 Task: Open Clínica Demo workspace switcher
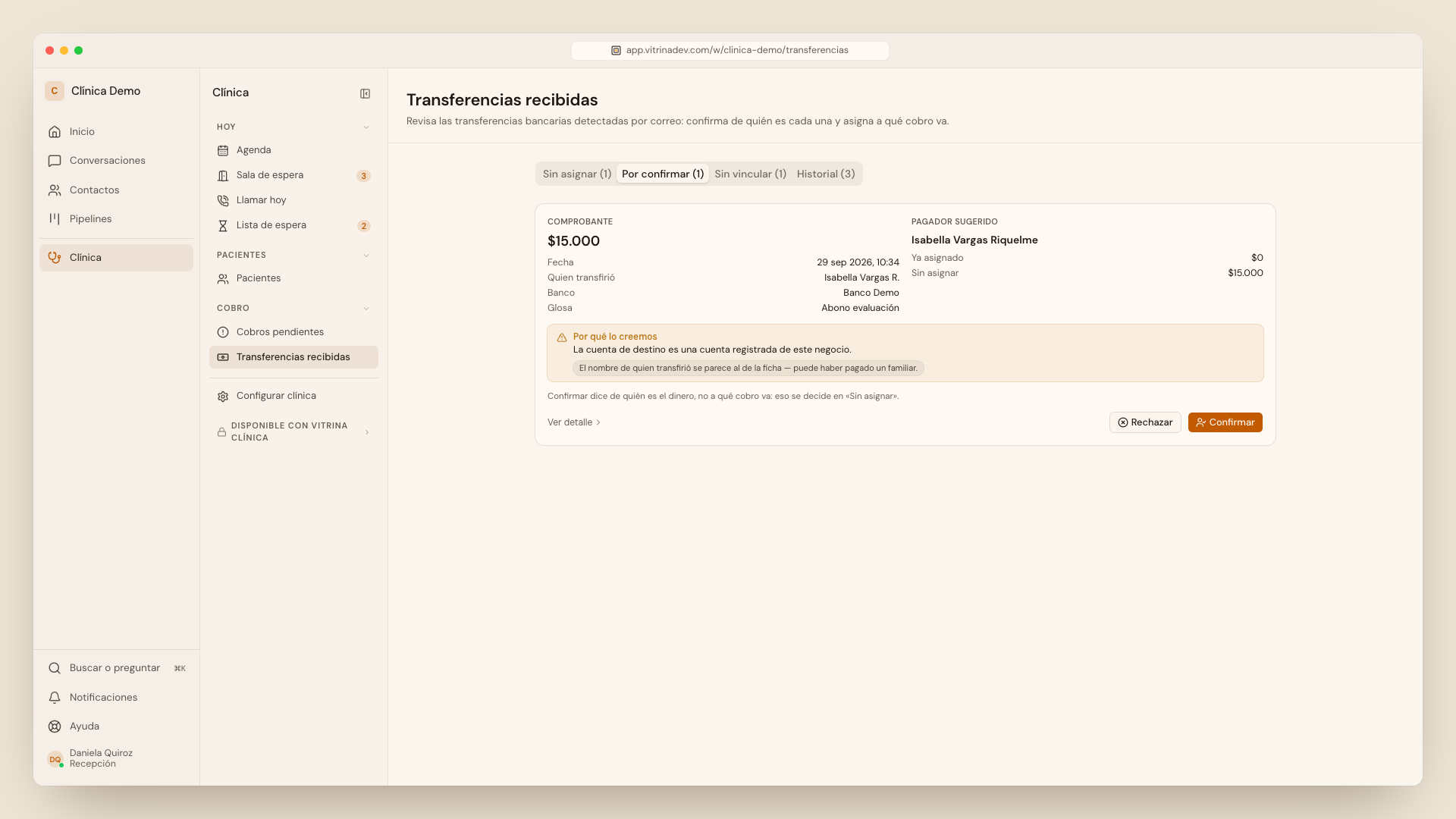93,91
